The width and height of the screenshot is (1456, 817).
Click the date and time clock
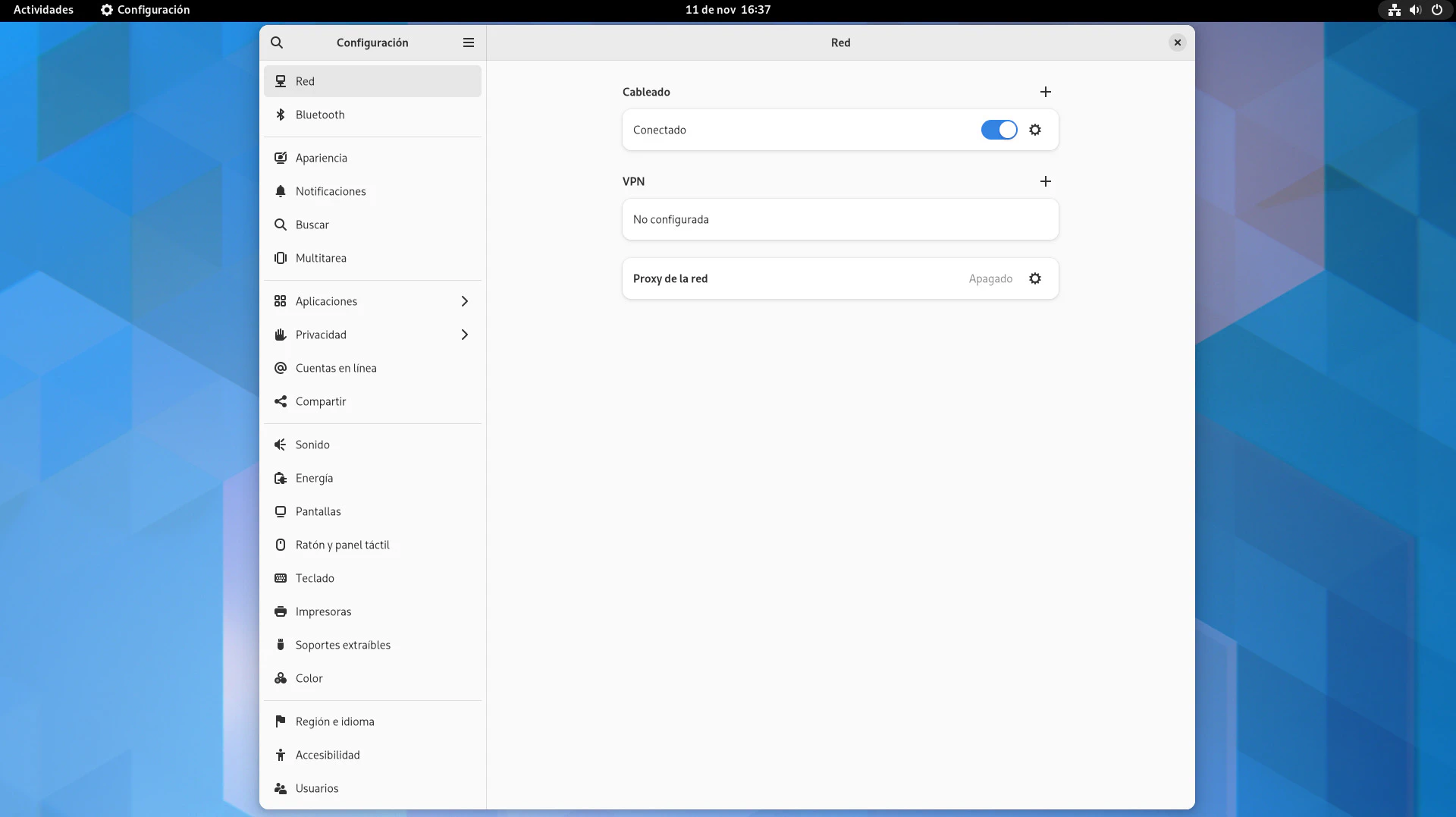tap(727, 10)
